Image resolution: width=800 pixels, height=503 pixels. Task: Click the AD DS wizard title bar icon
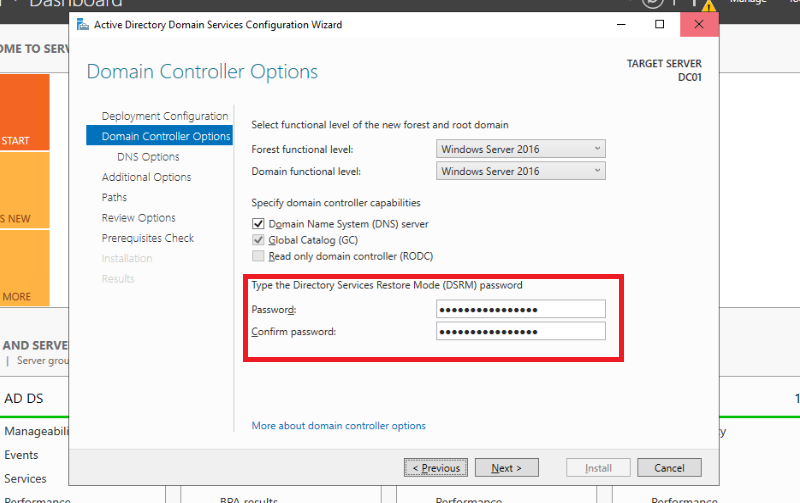[82, 24]
